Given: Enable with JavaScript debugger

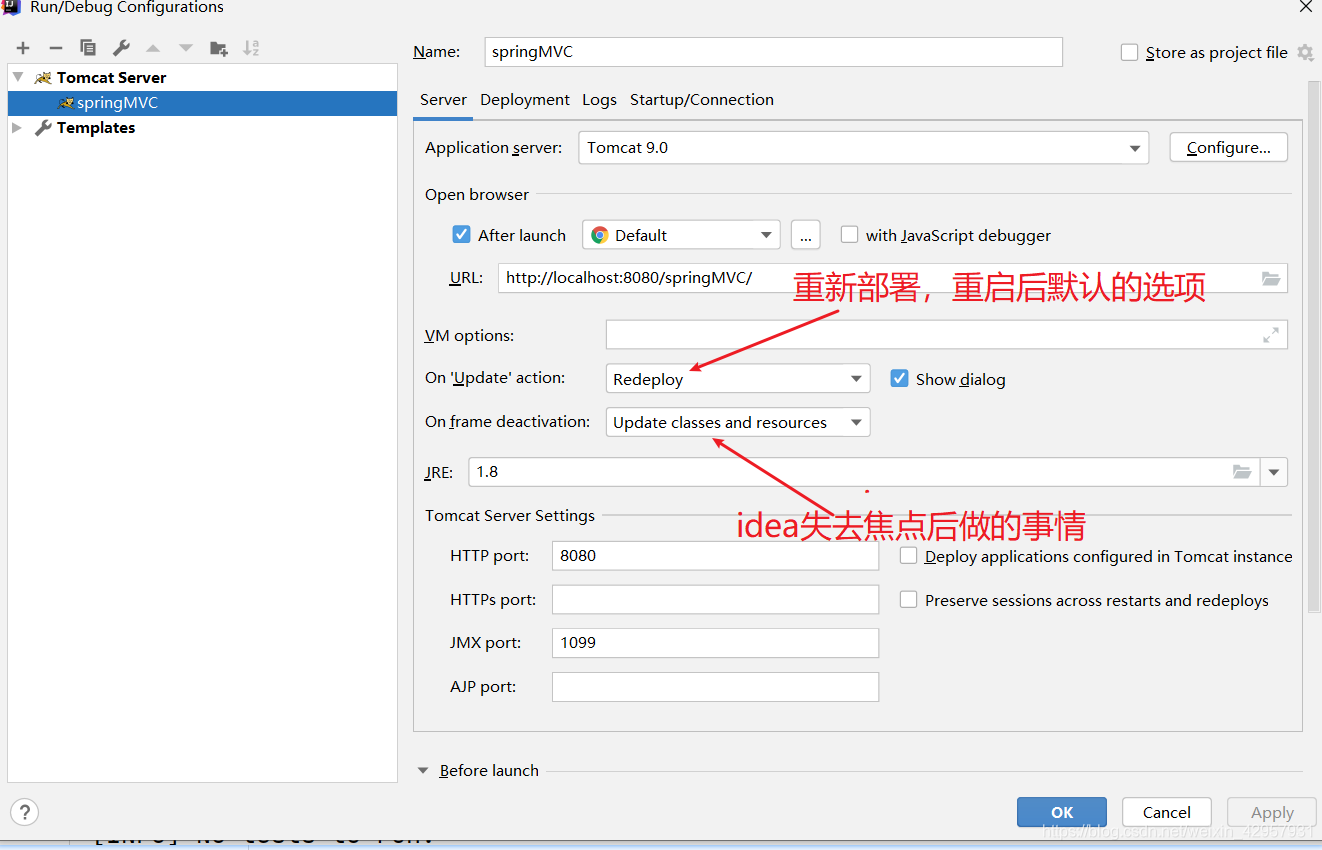Looking at the screenshot, I should tap(850, 235).
